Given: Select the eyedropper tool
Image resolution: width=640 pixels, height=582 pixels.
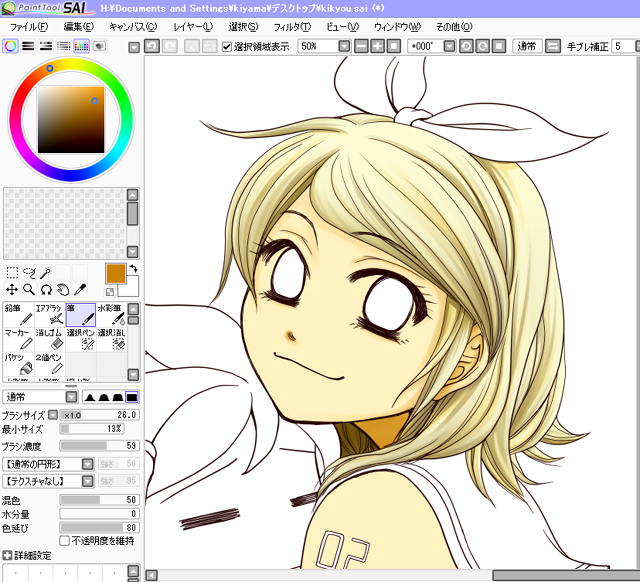Looking at the screenshot, I should [80, 290].
